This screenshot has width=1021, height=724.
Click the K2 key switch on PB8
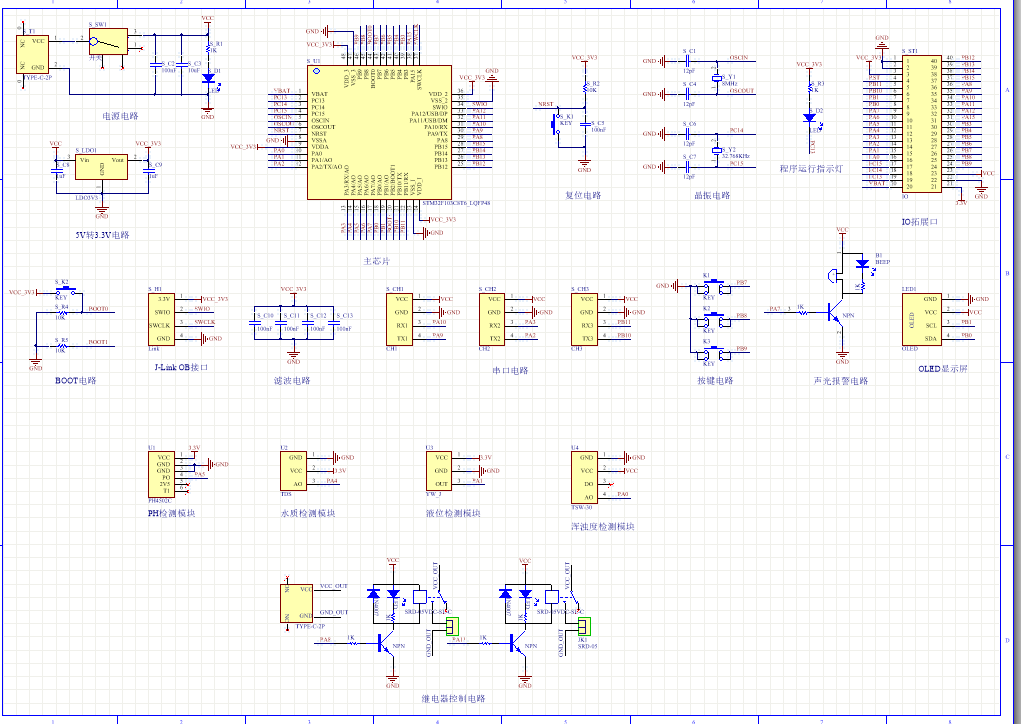pos(713,319)
